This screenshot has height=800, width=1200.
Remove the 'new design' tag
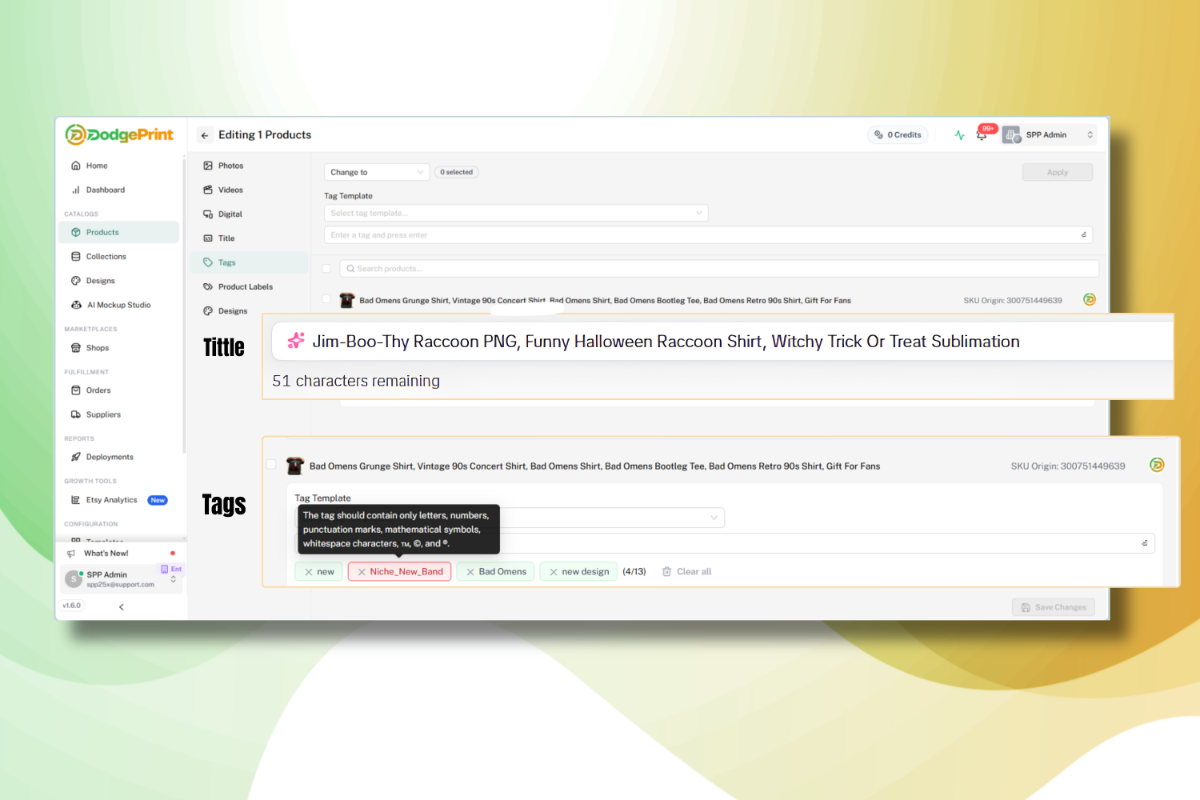pos(553,572)
